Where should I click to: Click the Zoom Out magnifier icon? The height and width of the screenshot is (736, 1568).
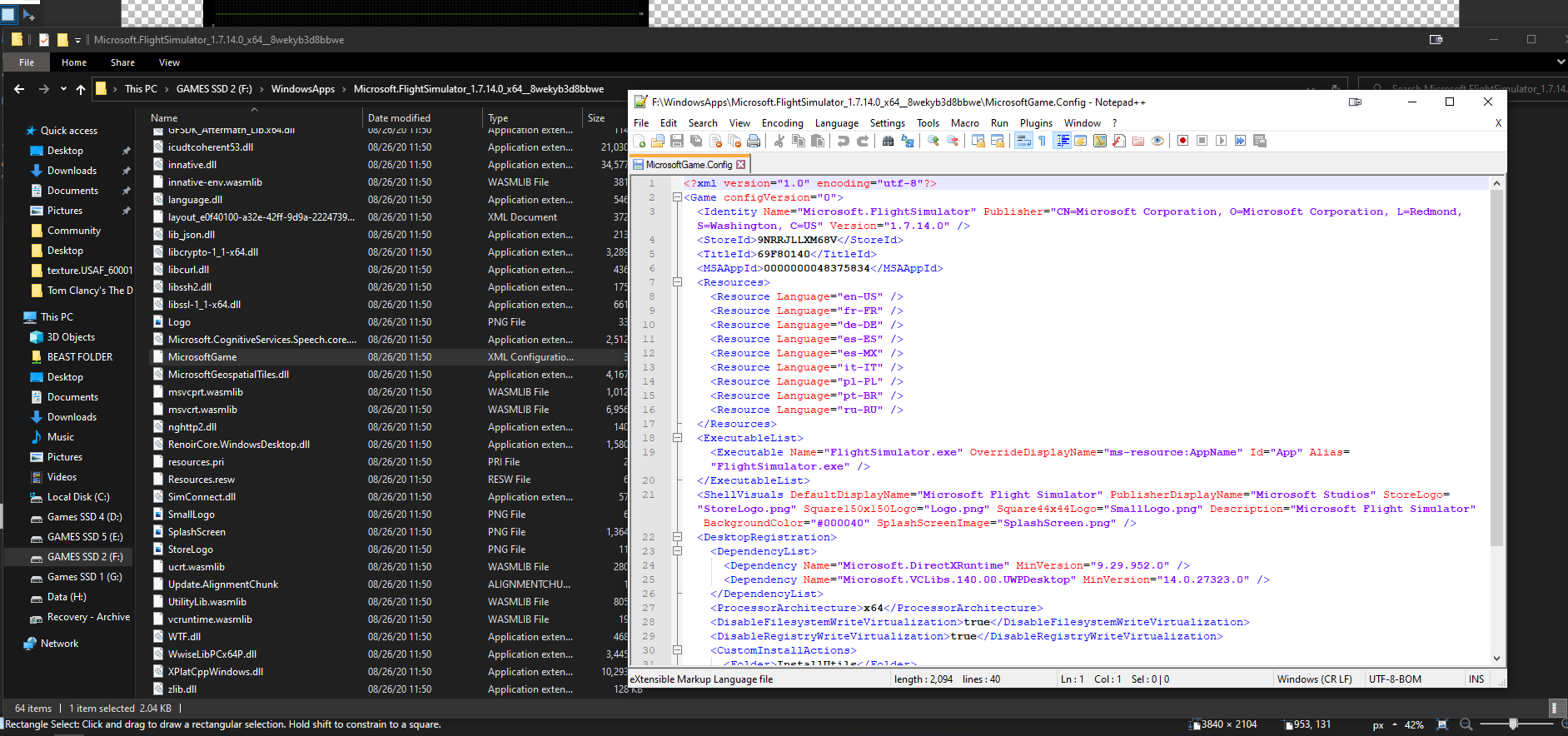pyautogui.click(x=952, y=141)
